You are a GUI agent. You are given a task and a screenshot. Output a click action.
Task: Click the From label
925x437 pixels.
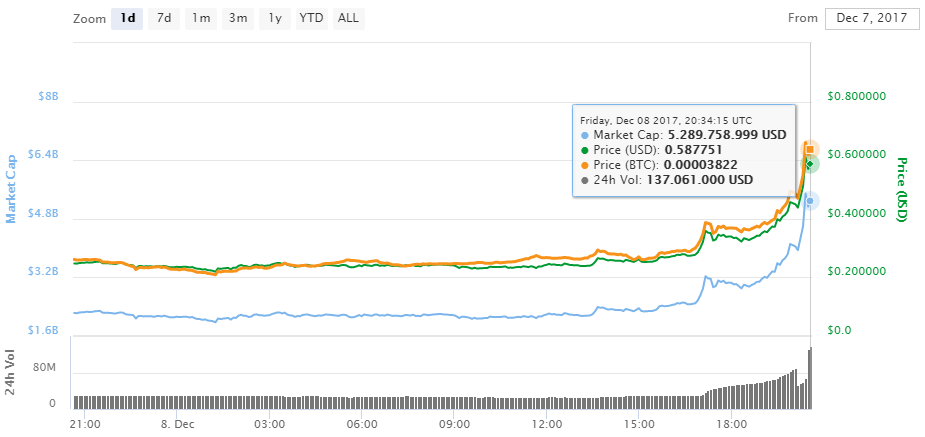pos(803,18)
